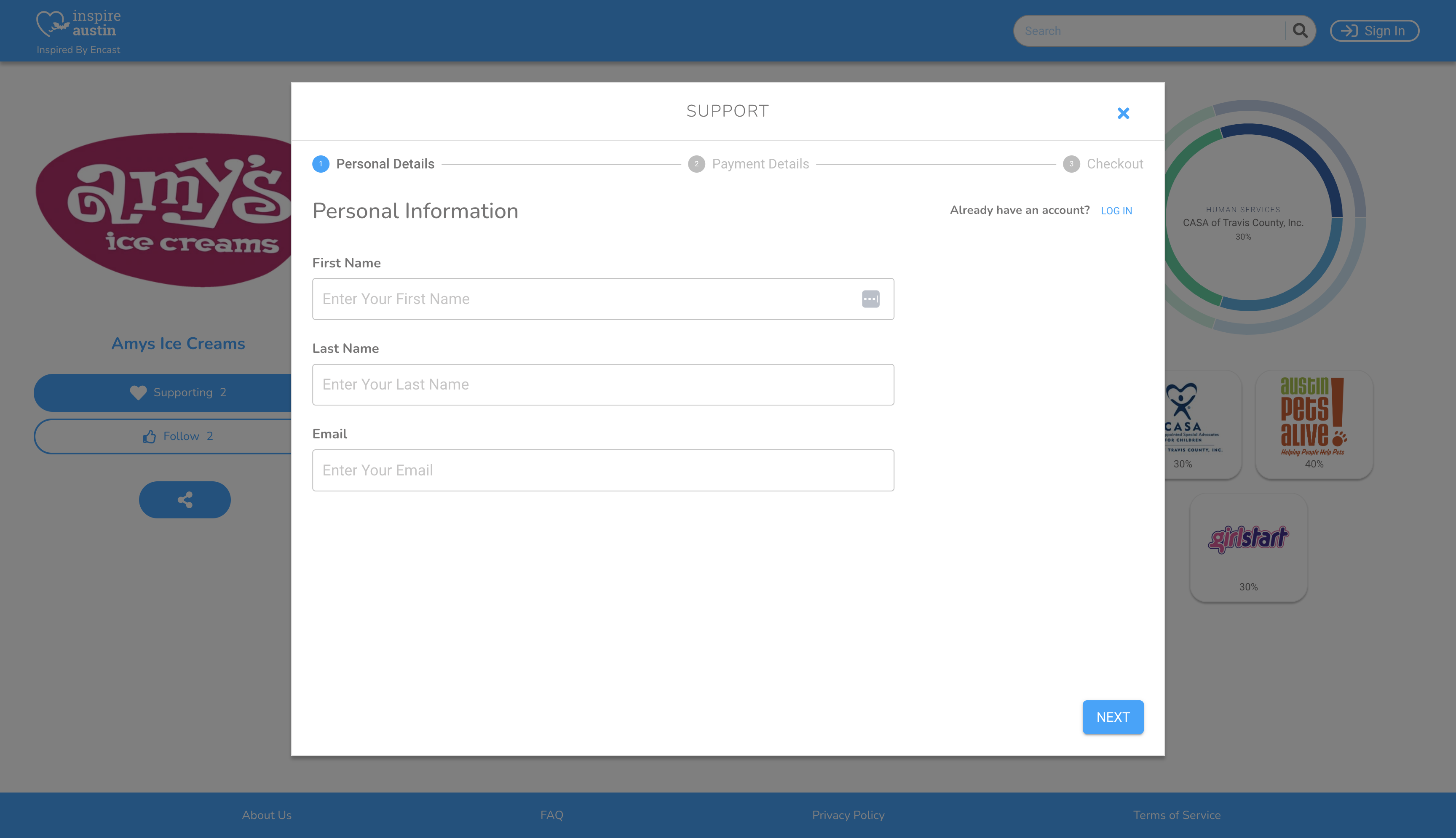Open the Inspire Austin logo home link

pyautogui.click(x=79, y=24)
